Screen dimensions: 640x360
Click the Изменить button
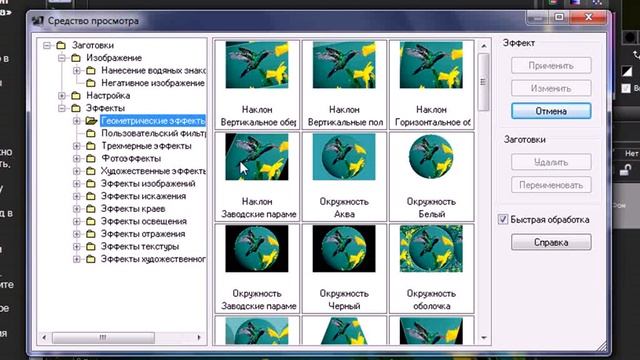pos(551,88)
